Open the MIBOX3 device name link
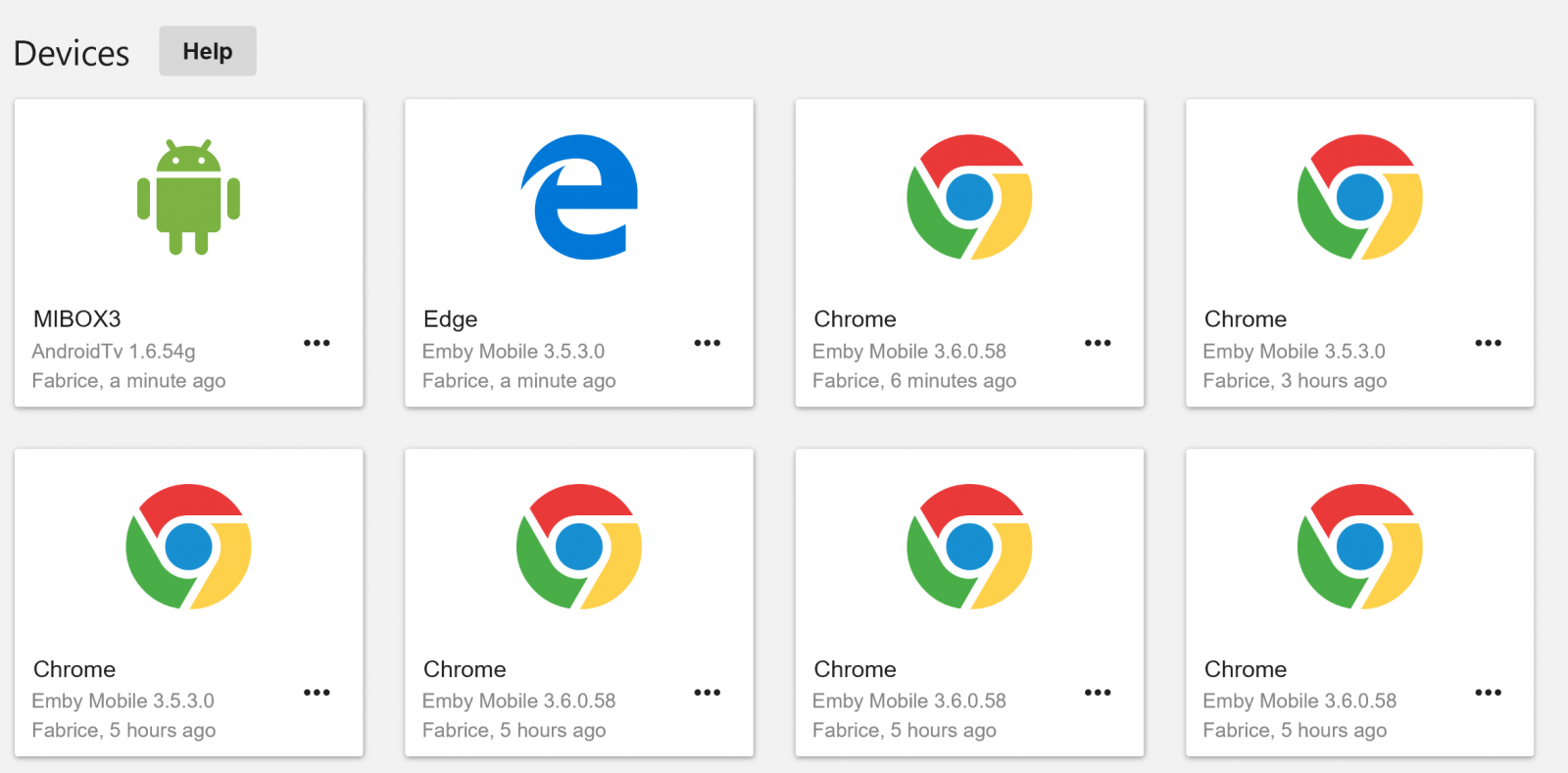Image resolution: width=1568 pixels, height=773 pixels. click(x=77, y=319)
